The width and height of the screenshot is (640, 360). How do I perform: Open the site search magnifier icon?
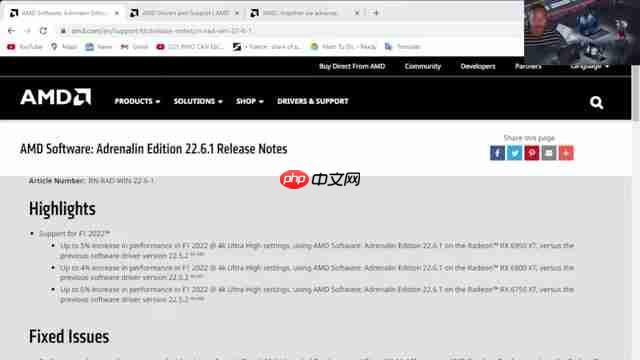pyautogui.click(x=596, y=102)
